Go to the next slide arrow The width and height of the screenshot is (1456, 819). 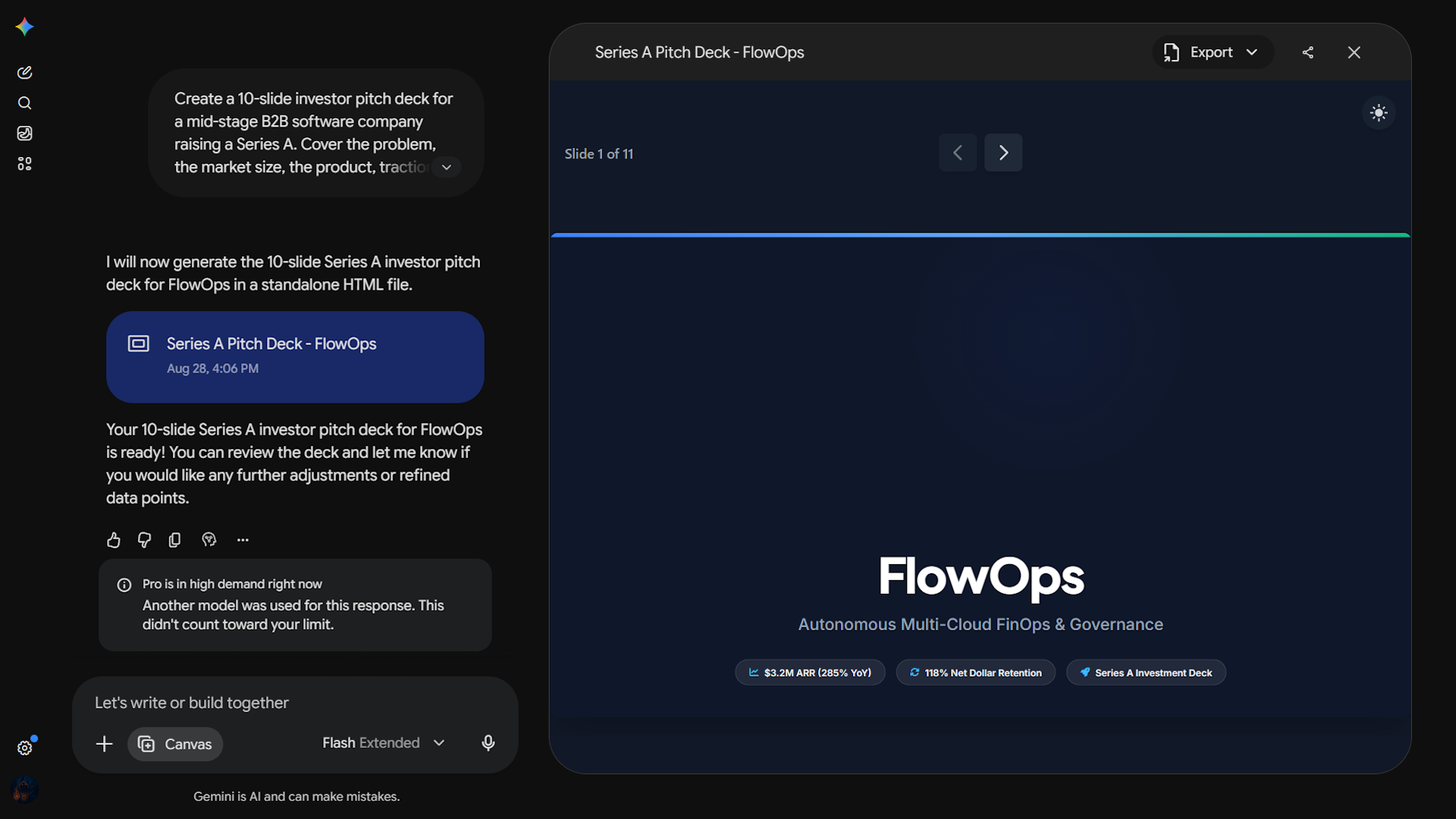pos(1003,152)
